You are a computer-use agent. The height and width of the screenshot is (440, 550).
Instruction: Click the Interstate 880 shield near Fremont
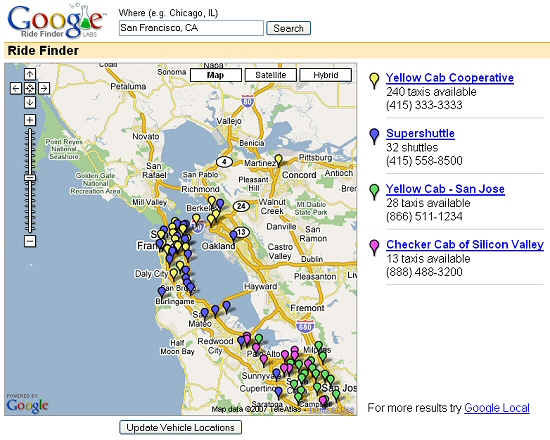point(304,327)
